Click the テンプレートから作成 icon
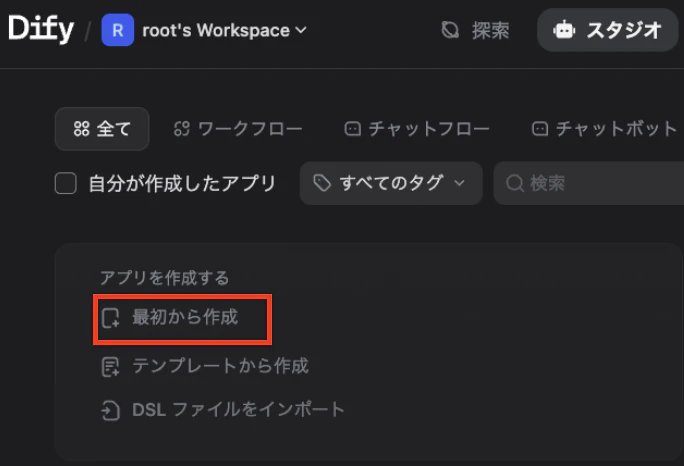This screenshot has width=684, height=466. point(110,367)
